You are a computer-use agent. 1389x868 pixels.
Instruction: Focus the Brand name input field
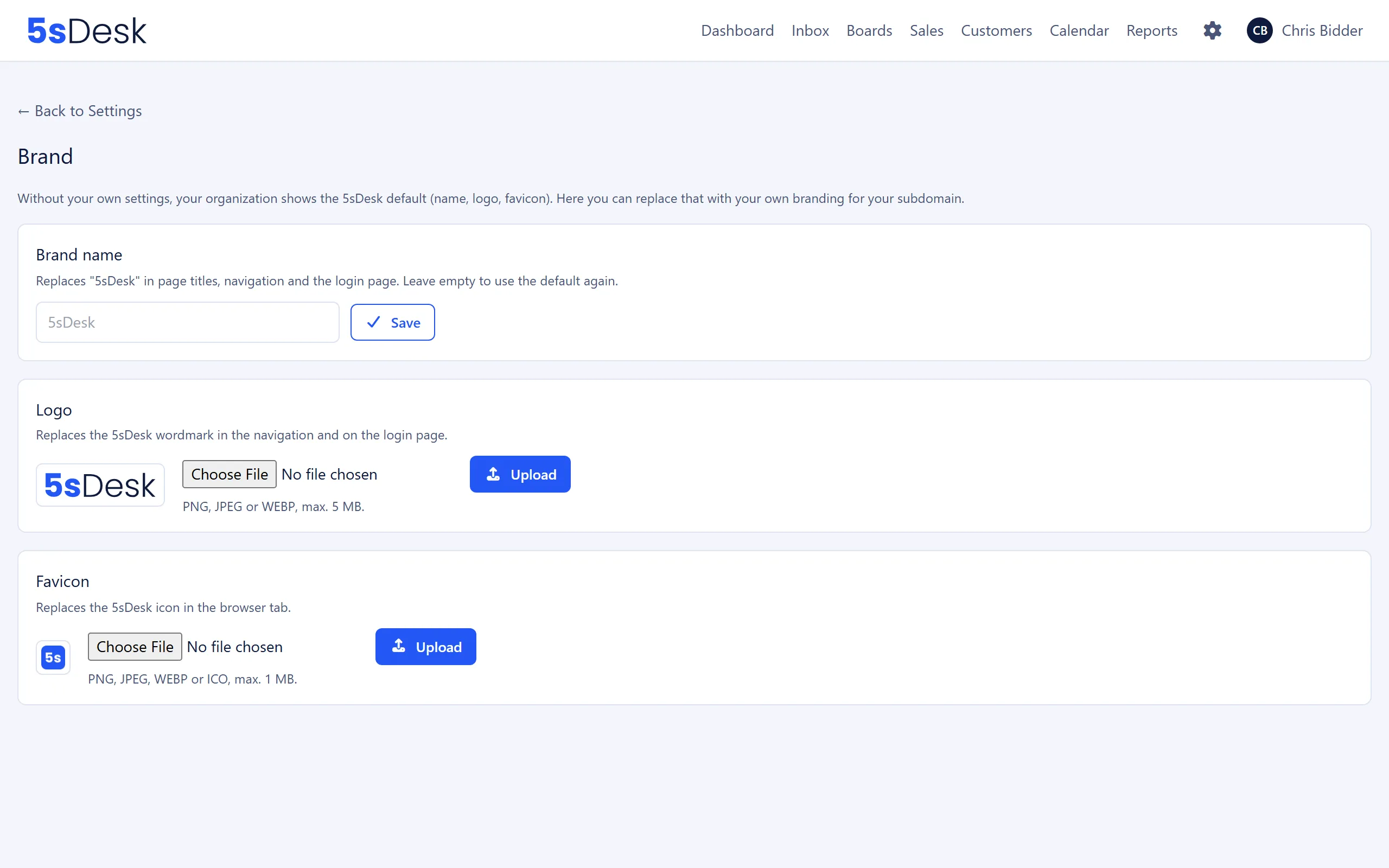pyautogui.click(x=188, y=323)
